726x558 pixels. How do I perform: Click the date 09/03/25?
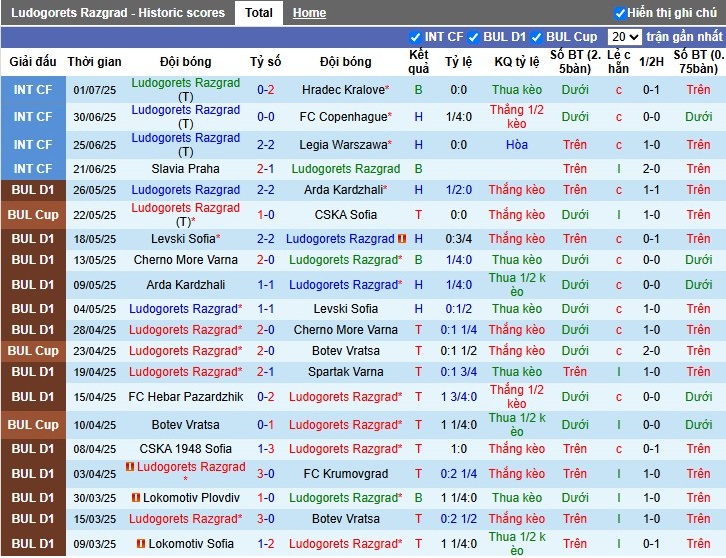point(94,543)
